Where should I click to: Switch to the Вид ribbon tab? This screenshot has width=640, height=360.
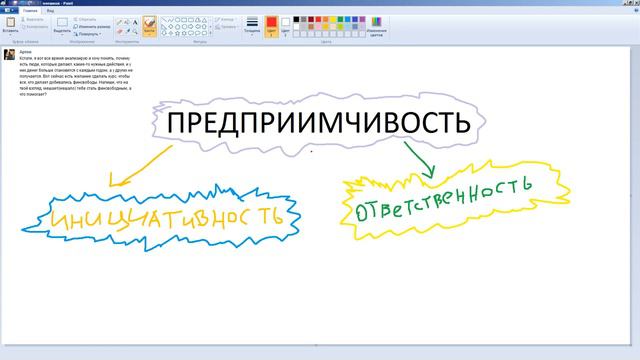[x=50, y=11]
